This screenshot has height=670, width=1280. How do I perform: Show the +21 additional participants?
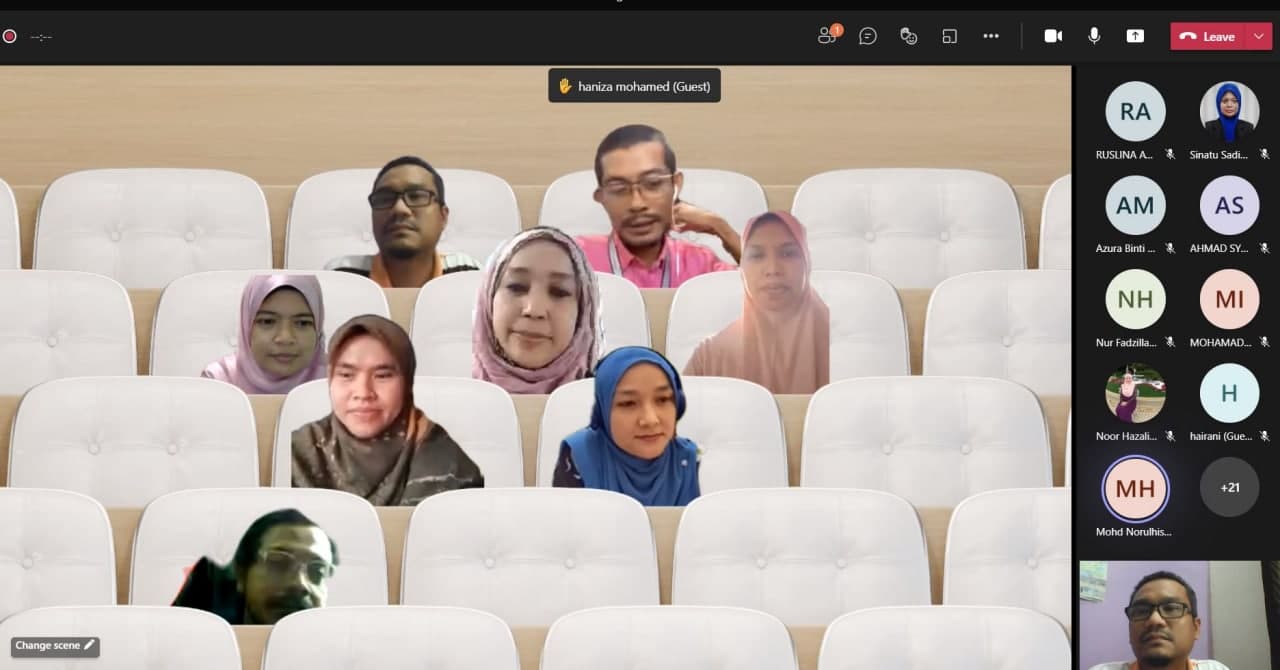click(1229, 487)
